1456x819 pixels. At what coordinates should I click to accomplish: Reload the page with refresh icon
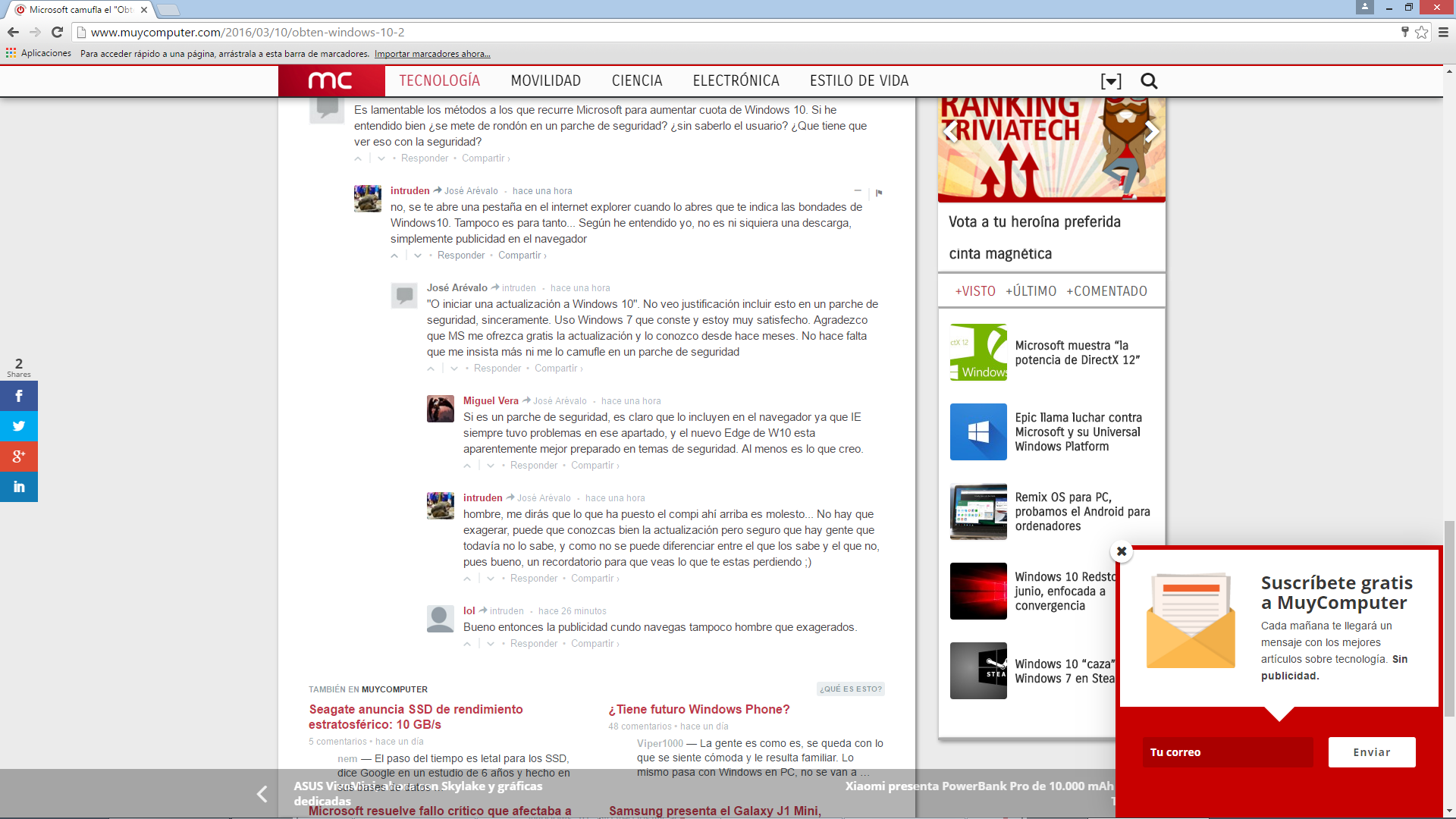click(x=57, y=33)
